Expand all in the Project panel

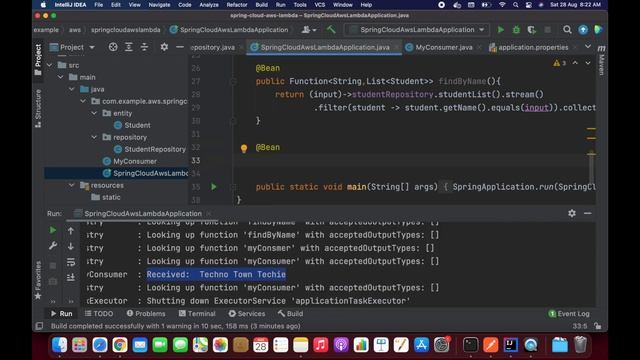tap(129, 47)
